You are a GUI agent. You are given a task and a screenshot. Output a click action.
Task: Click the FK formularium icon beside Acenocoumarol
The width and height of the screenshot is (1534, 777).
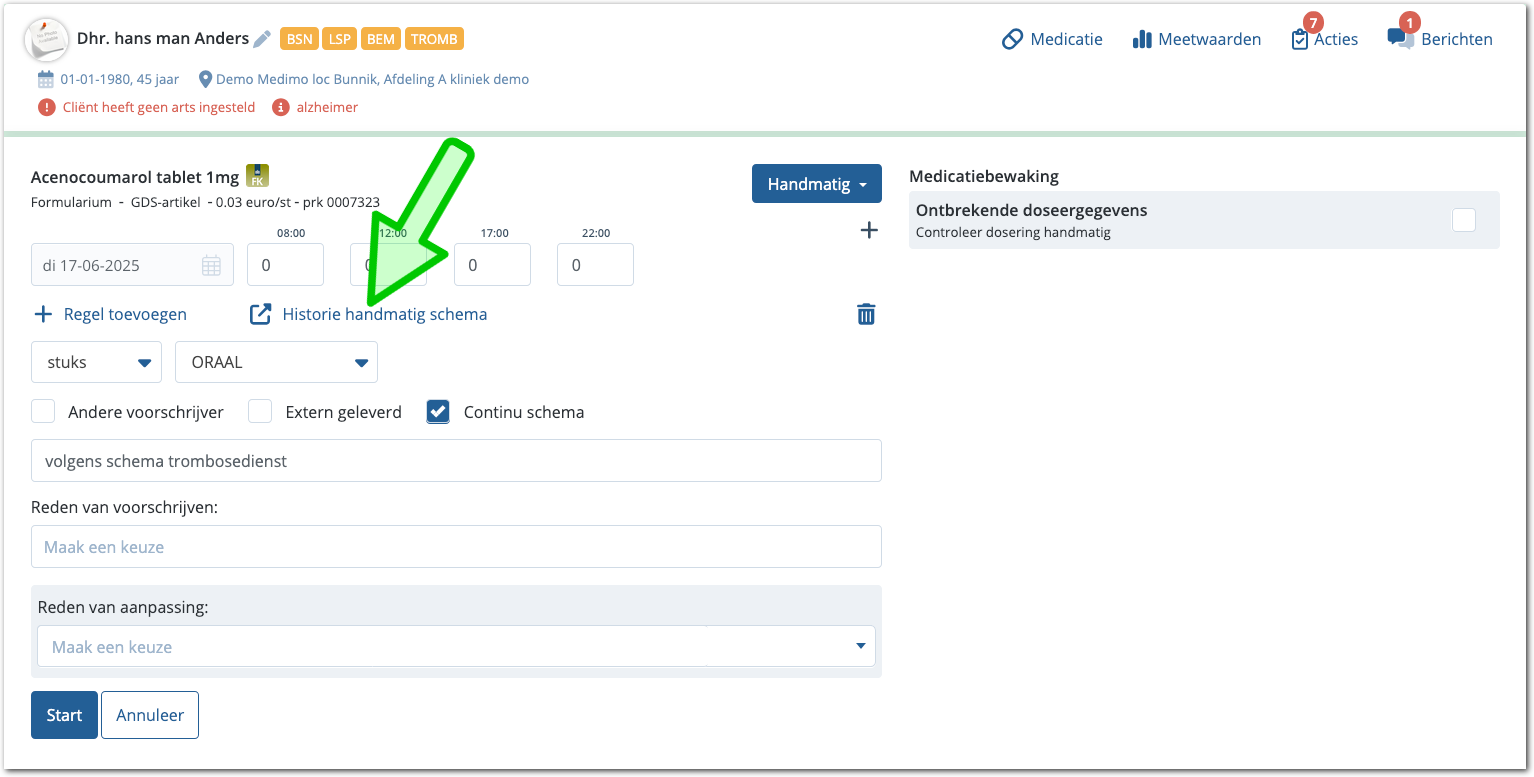click(x=257, y=176)
